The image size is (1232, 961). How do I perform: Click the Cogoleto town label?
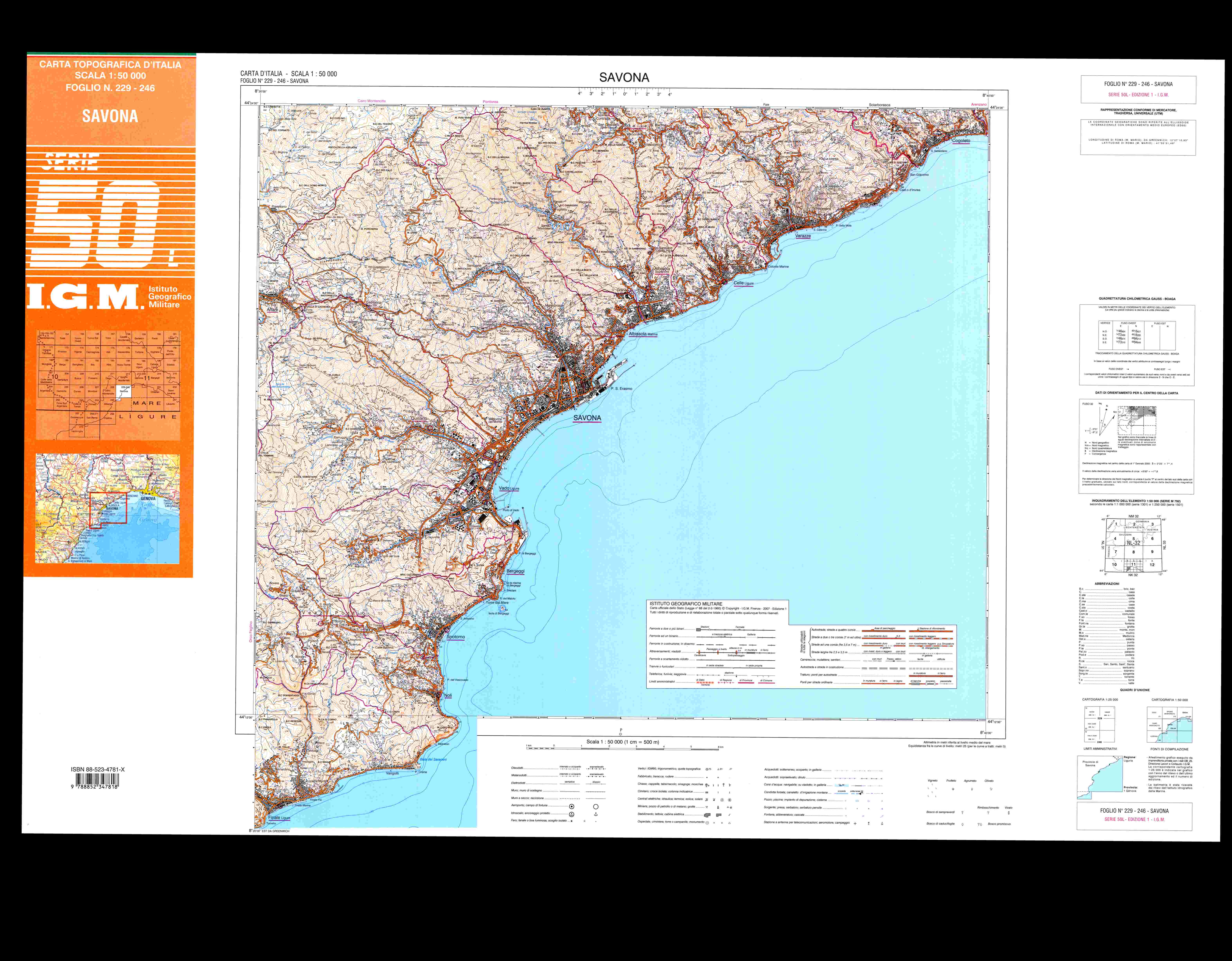(x=961, y=140)
